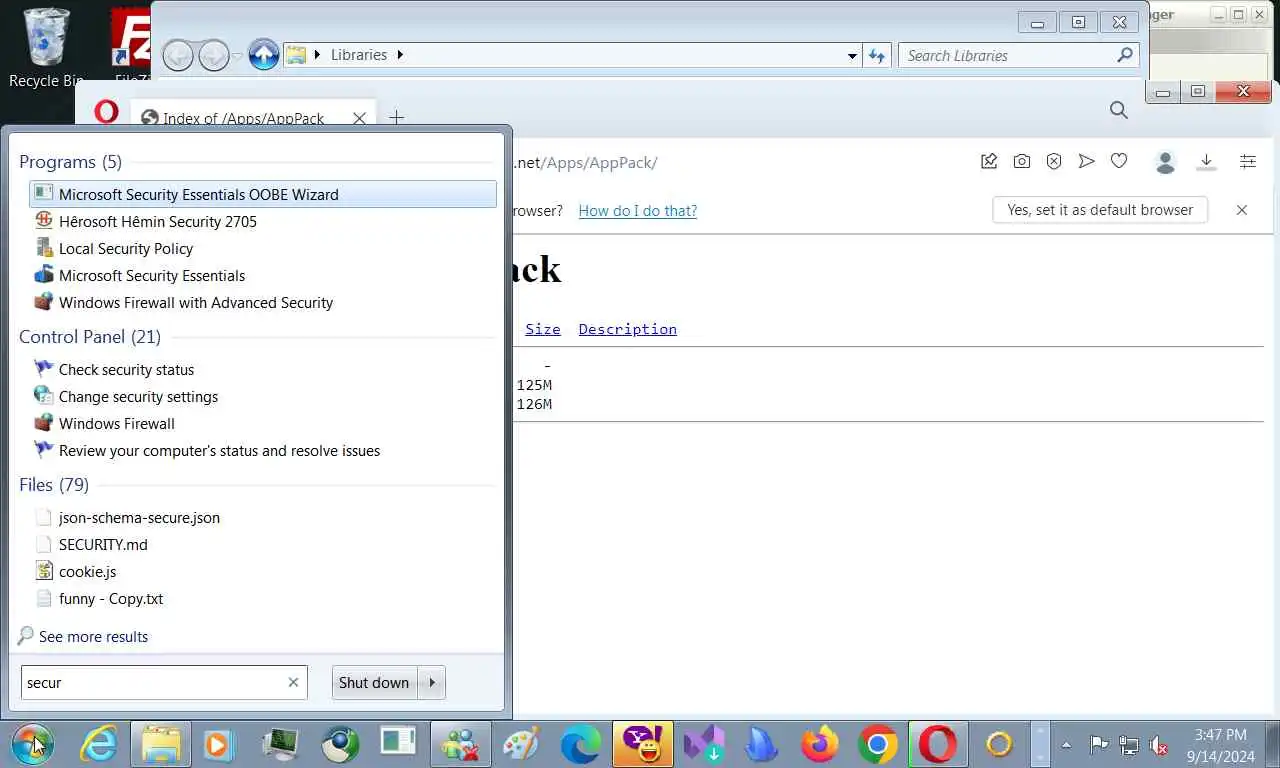1280x768 pixels.
Task: Clear the start menu search text
Action: coord(293,682)
